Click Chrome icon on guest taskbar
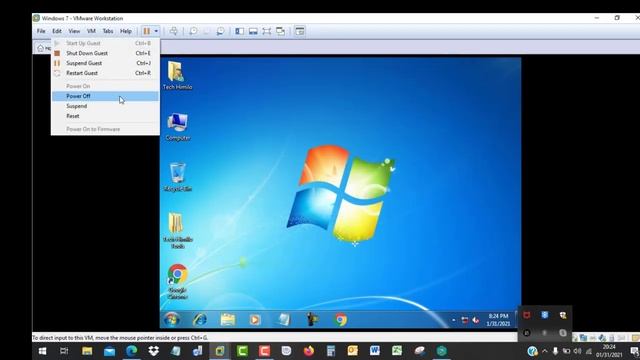 coord(341,319)
